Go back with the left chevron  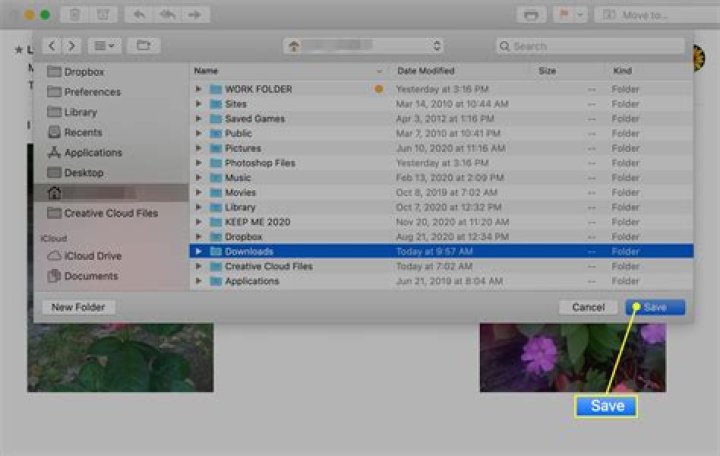51,45
